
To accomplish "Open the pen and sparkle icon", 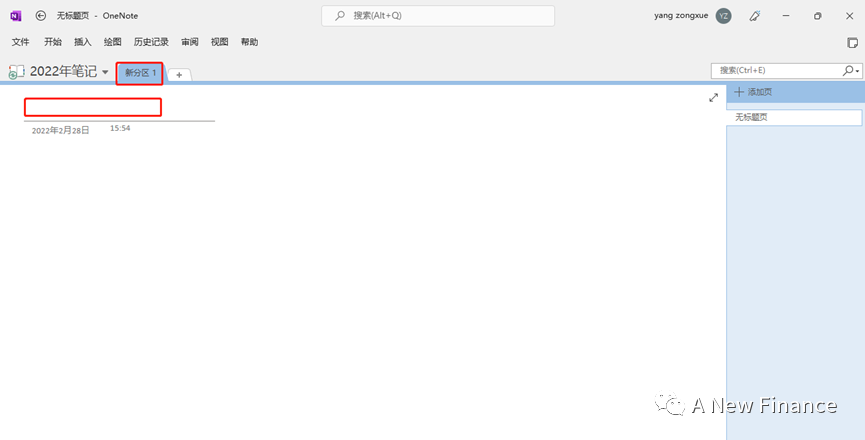I will click(x=755, y=16).
